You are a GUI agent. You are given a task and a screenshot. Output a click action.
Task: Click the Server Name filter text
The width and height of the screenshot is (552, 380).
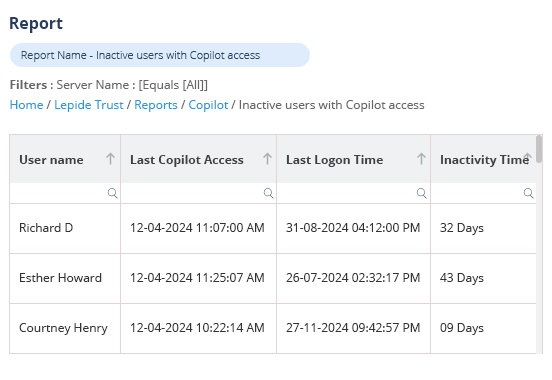132,85
